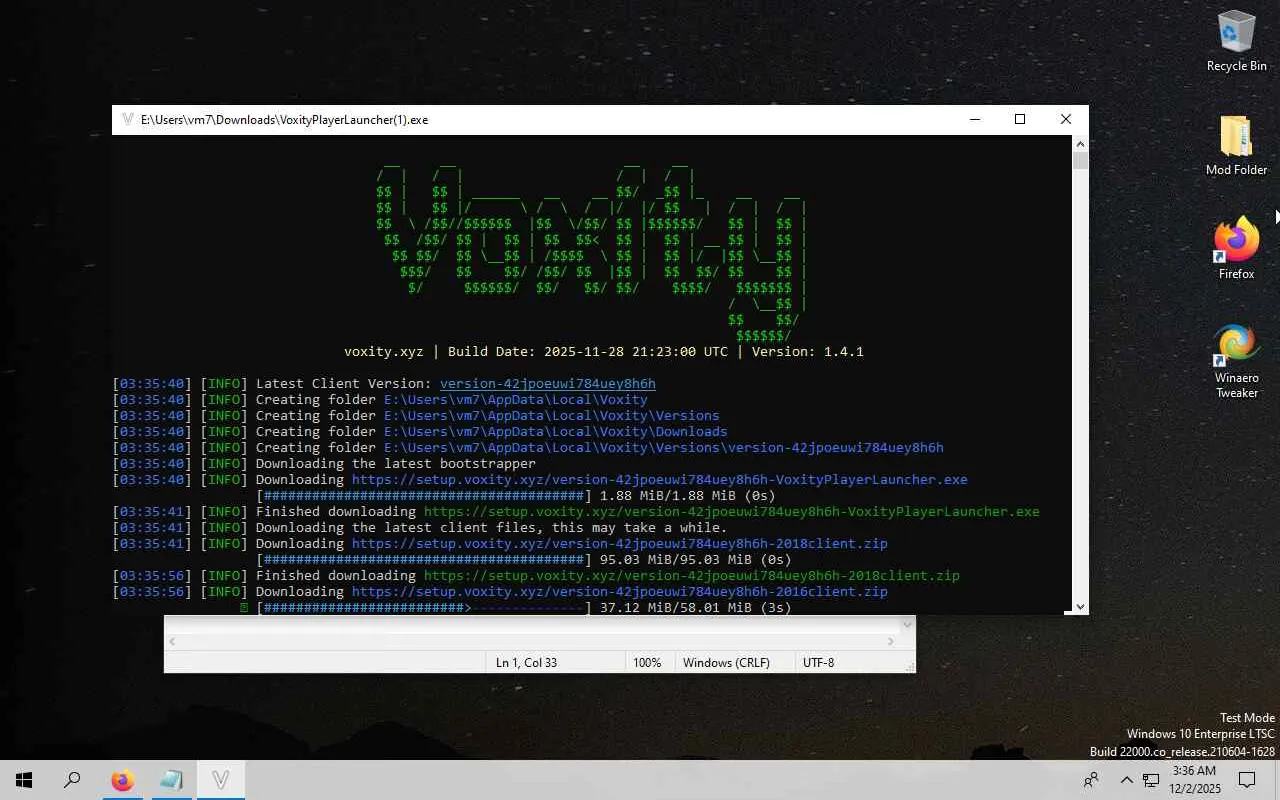Open the Windows Start menu

[24, 780]
